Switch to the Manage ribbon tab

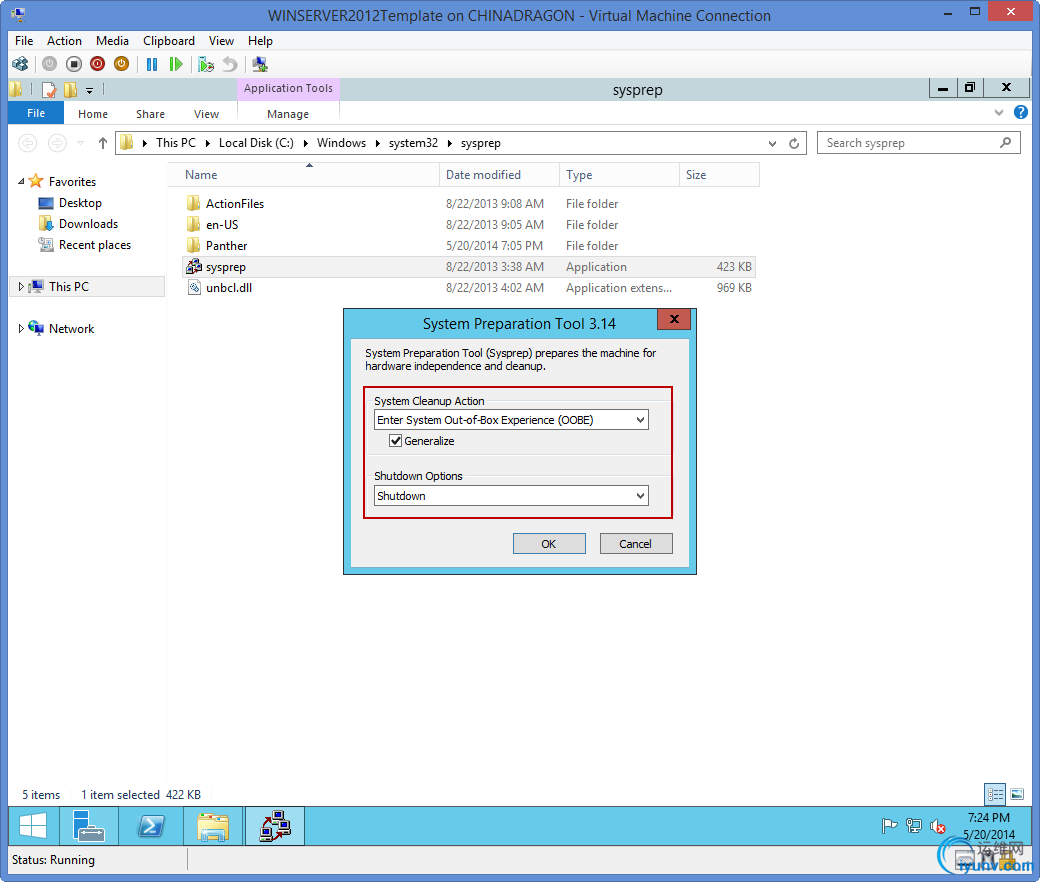(288, 114)
